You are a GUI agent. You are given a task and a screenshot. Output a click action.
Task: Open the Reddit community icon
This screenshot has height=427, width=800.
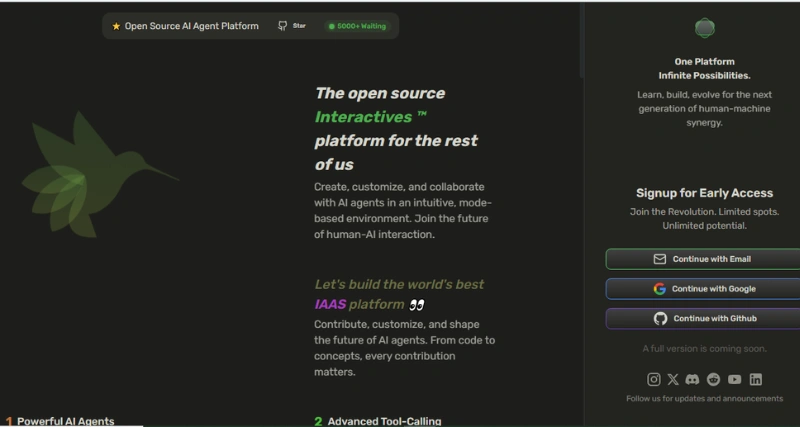click(713, 379)
